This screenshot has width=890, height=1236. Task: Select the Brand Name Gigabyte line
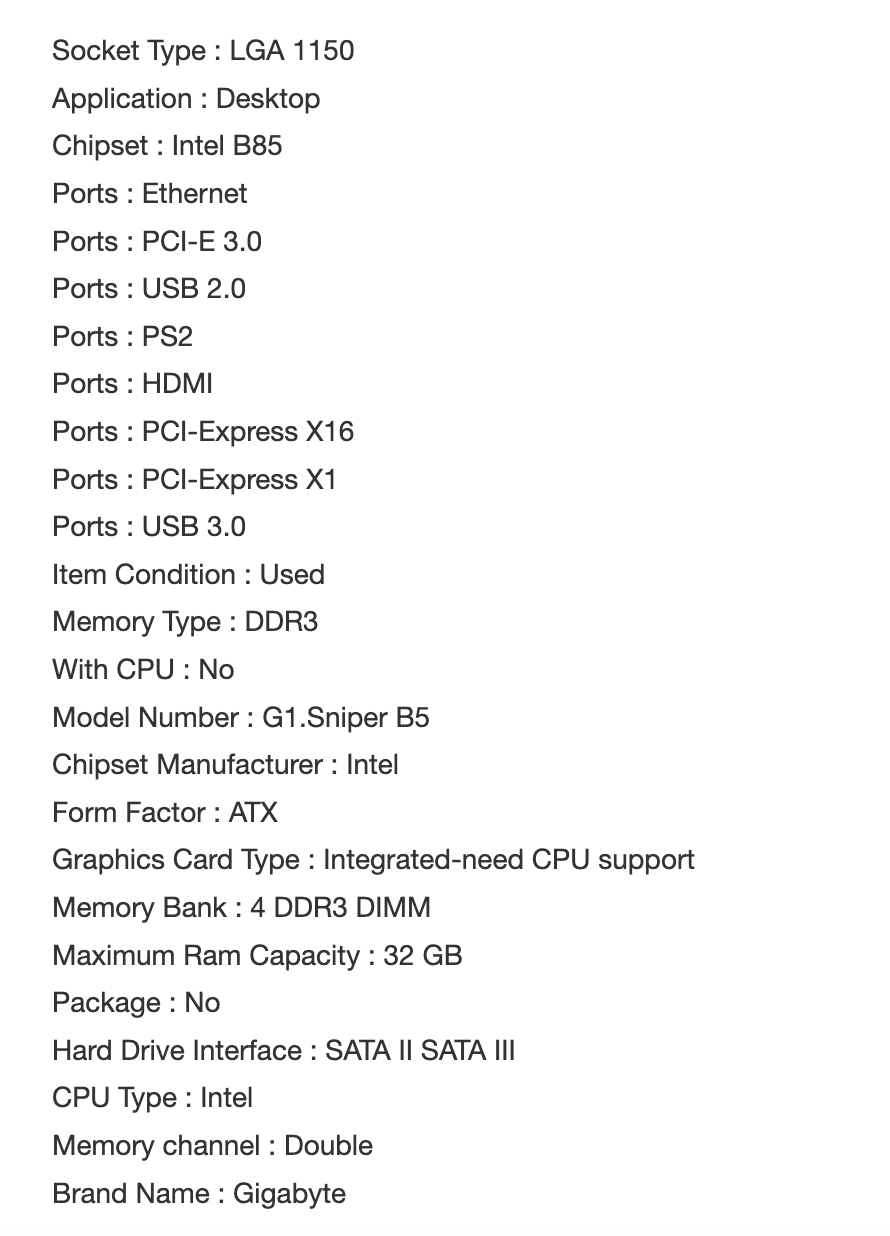(x=199, y=1194)
